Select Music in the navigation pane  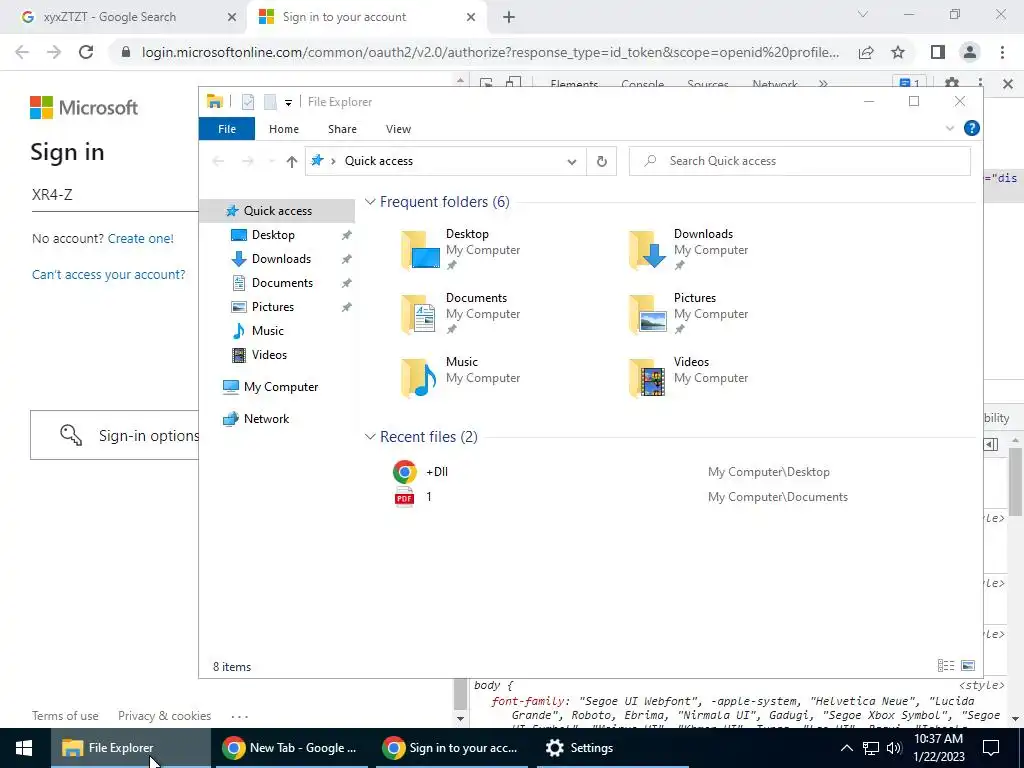point(268,330)
